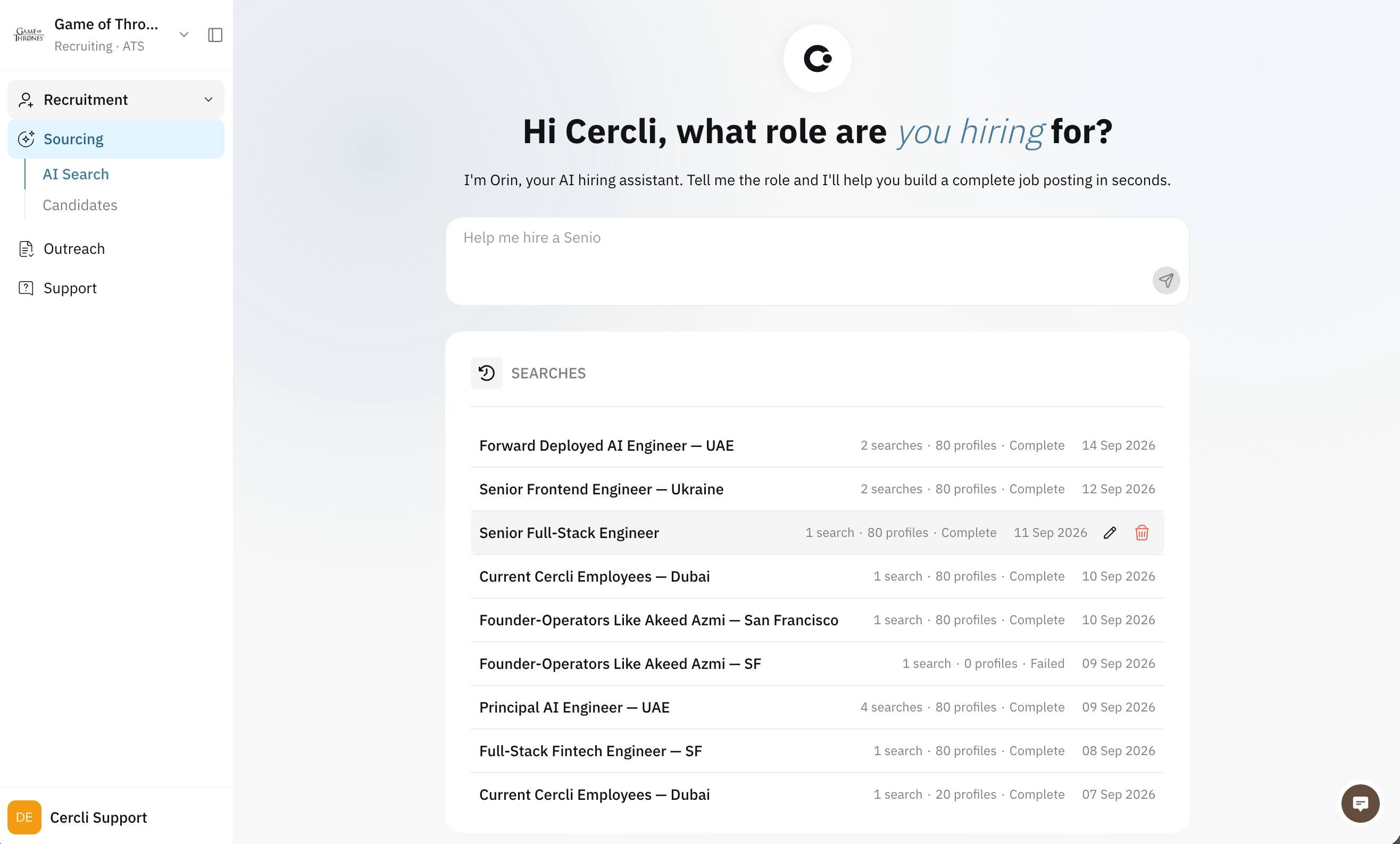
Task: Collapse the Recruitment section chevron
Action: click(x=209, y=100)
